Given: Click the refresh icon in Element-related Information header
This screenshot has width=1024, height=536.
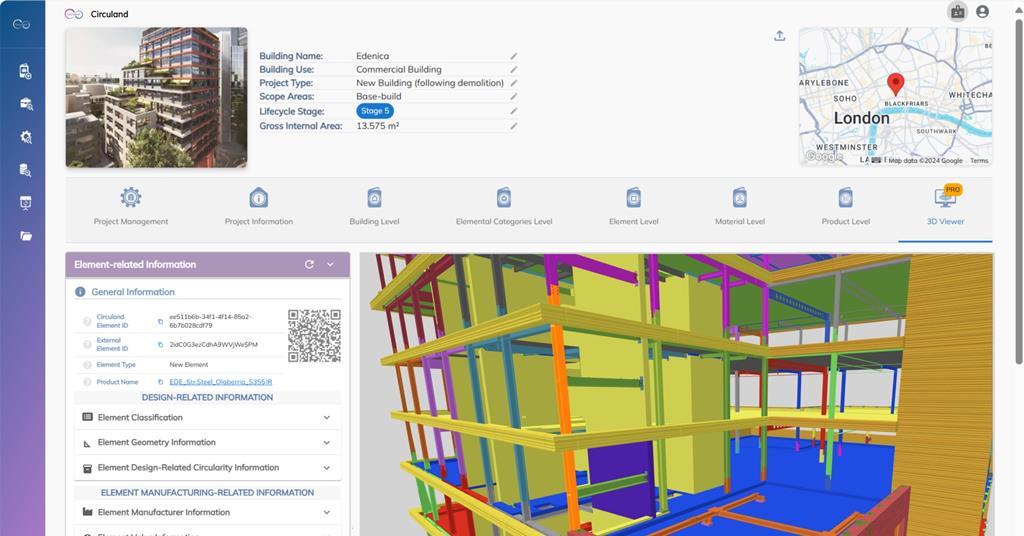Looking at the screenshot, I should pyautogui.click(x=309, y=265).
